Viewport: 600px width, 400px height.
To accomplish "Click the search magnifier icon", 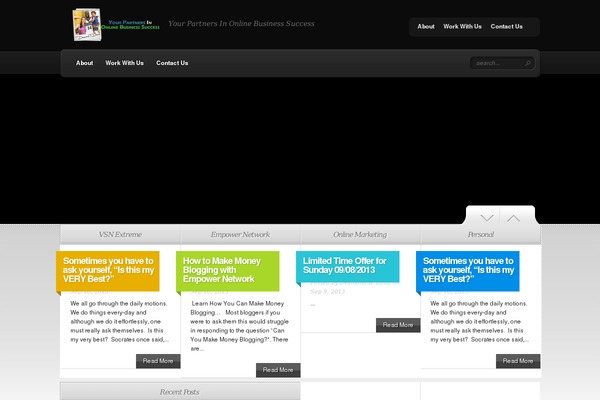I will point(528,63).
